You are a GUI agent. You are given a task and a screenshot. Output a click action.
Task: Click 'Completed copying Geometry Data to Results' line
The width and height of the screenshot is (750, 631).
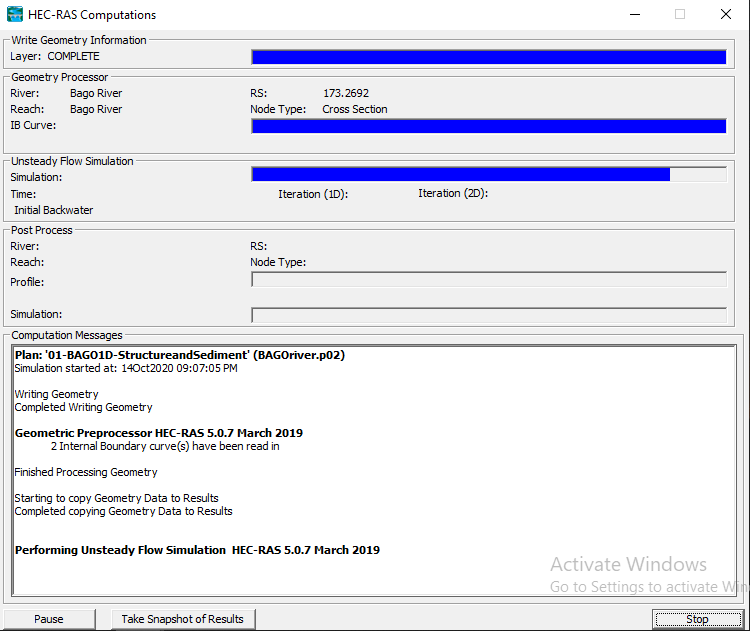click(x=123, y=511)
